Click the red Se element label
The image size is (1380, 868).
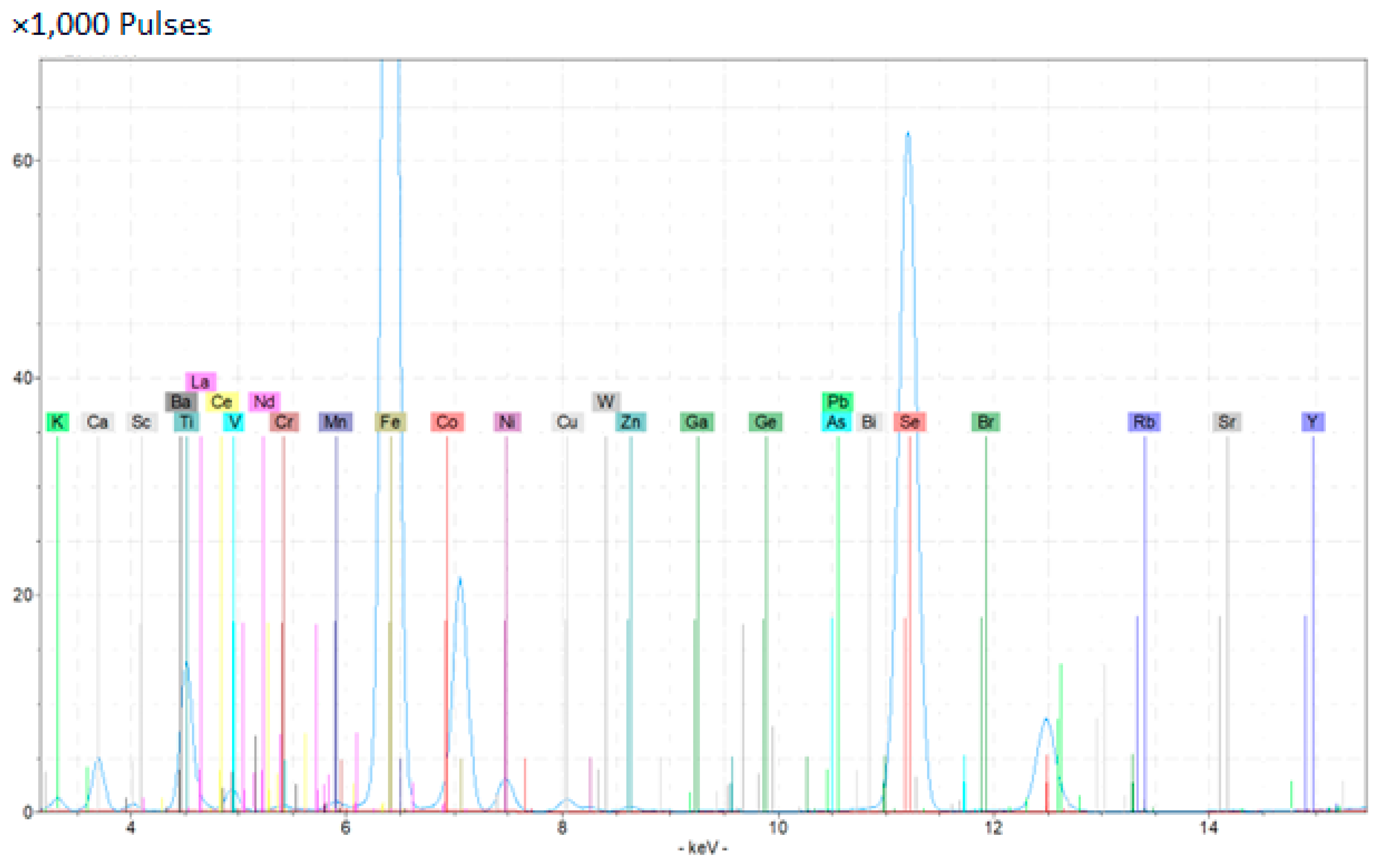coord(909,422)
